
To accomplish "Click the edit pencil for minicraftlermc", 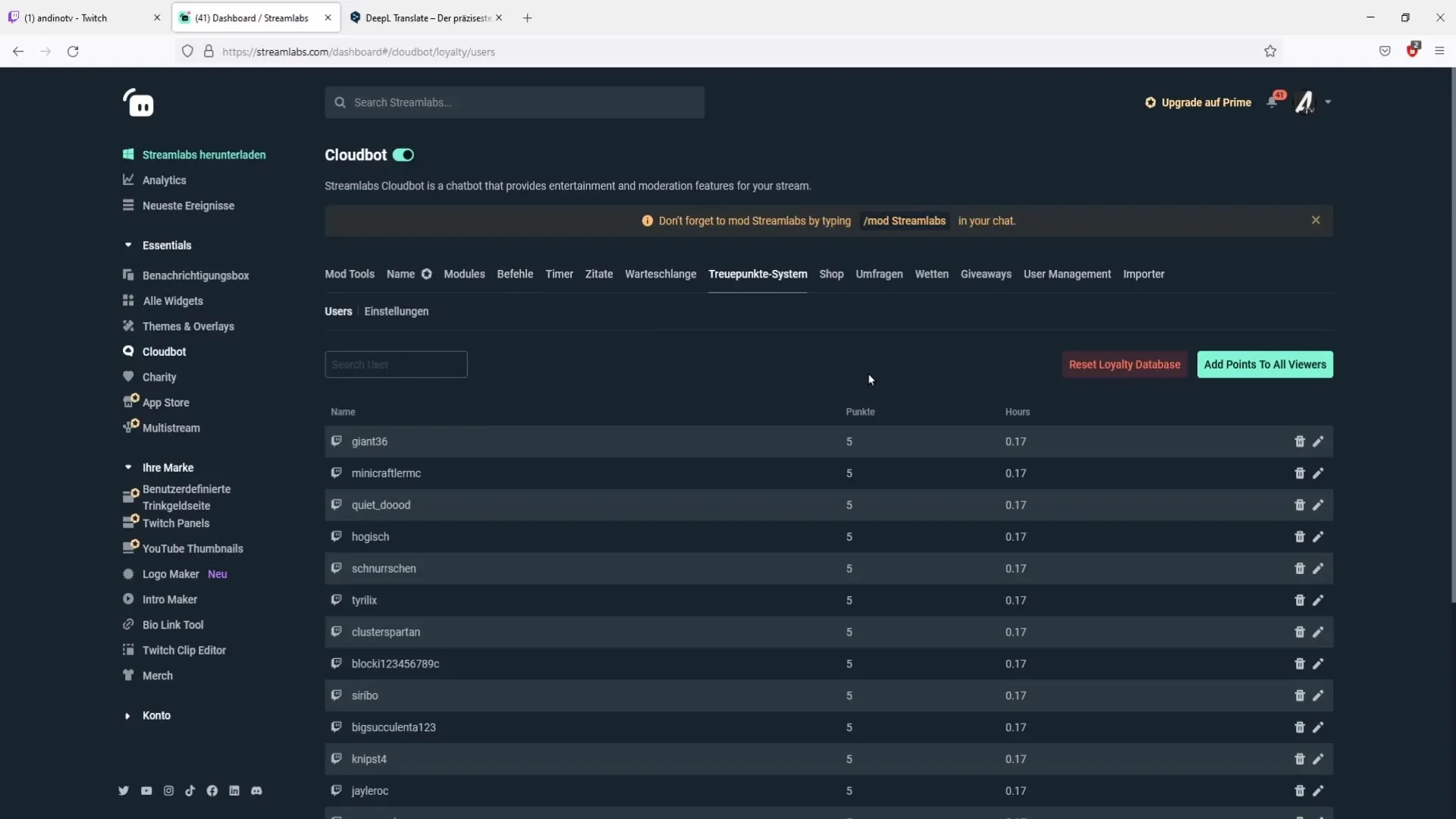I will click(x=1318, y=473).
